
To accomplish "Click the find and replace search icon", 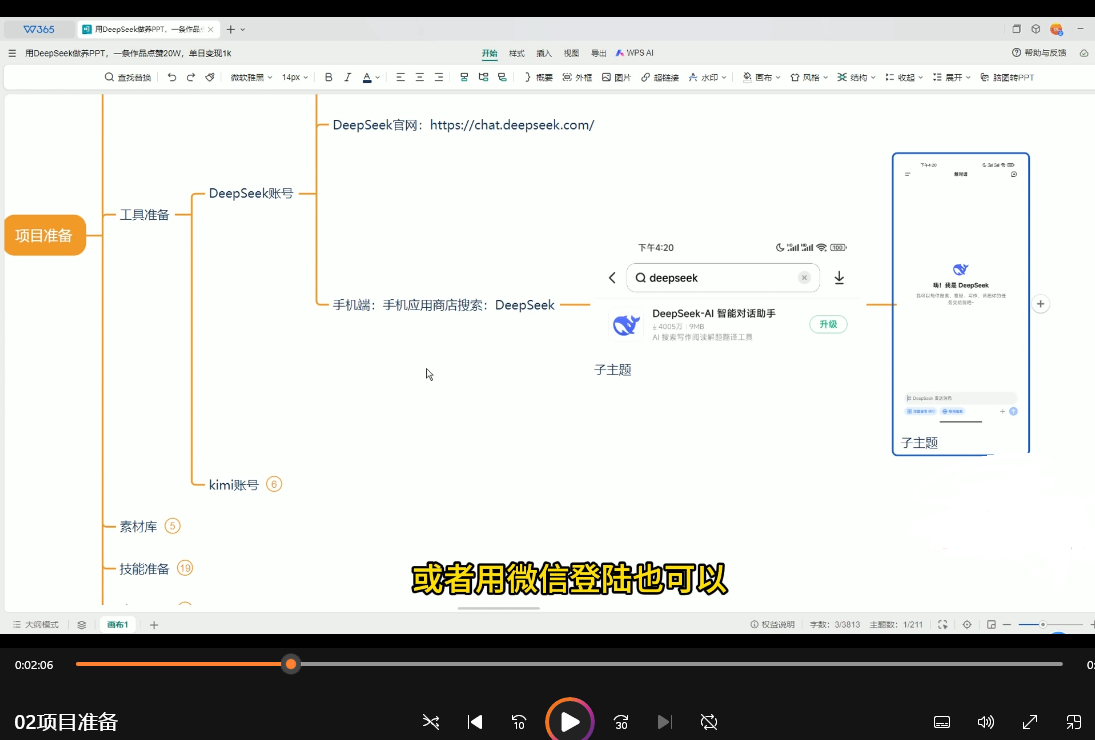I will [109, 77].
